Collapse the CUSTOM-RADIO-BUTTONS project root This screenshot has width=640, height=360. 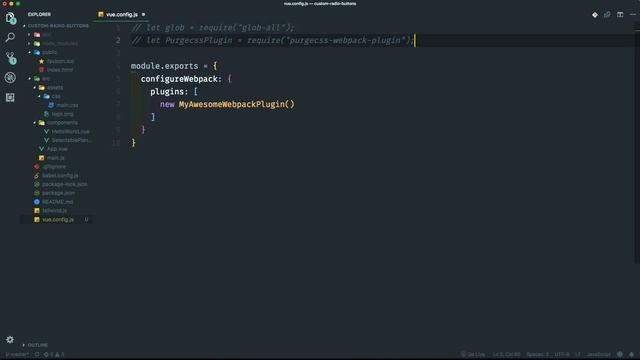pos(56,26)
